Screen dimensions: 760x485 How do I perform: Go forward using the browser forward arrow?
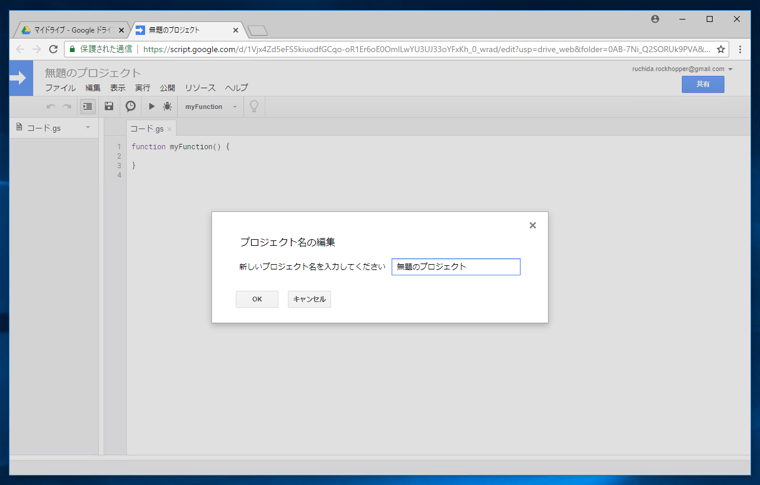coord(37,49)
